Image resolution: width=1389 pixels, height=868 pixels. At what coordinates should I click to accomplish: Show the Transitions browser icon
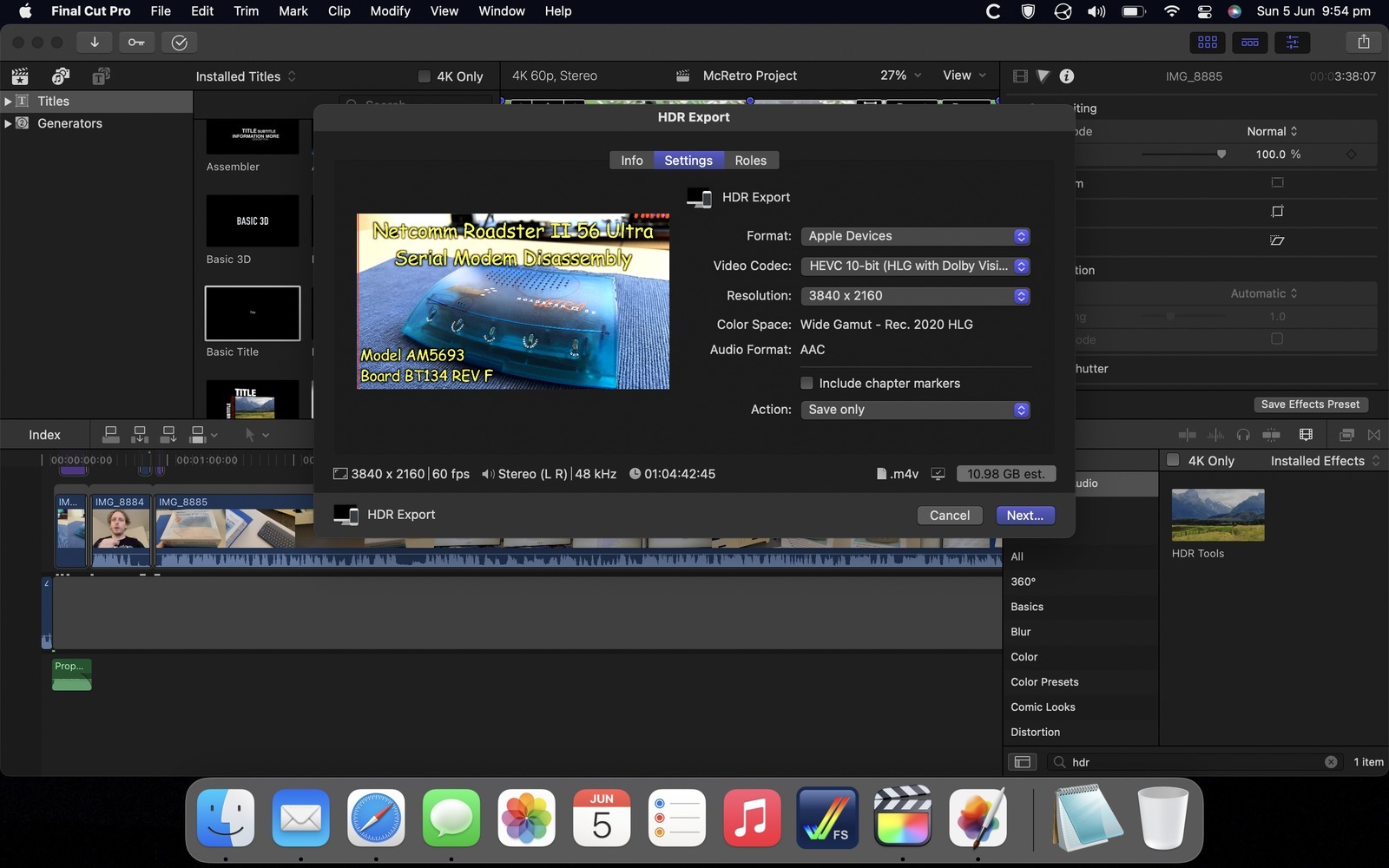pyautogui.click(x=1373, y=435)
